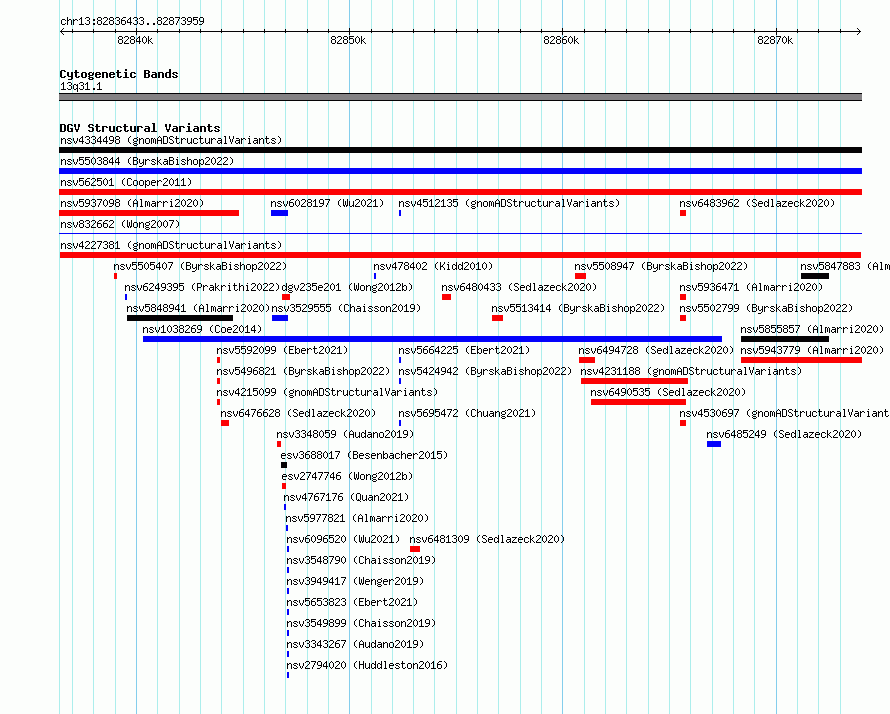Click nsv5592099 (Ebert2021) label
The image size is (890, 714).
(x=282, y=350)
